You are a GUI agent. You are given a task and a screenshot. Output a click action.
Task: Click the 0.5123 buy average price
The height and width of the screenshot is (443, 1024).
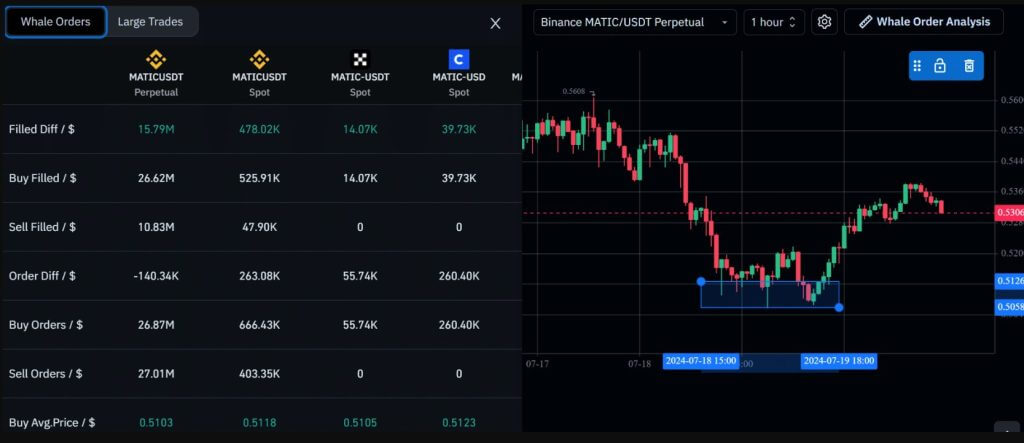pos(459,423)
